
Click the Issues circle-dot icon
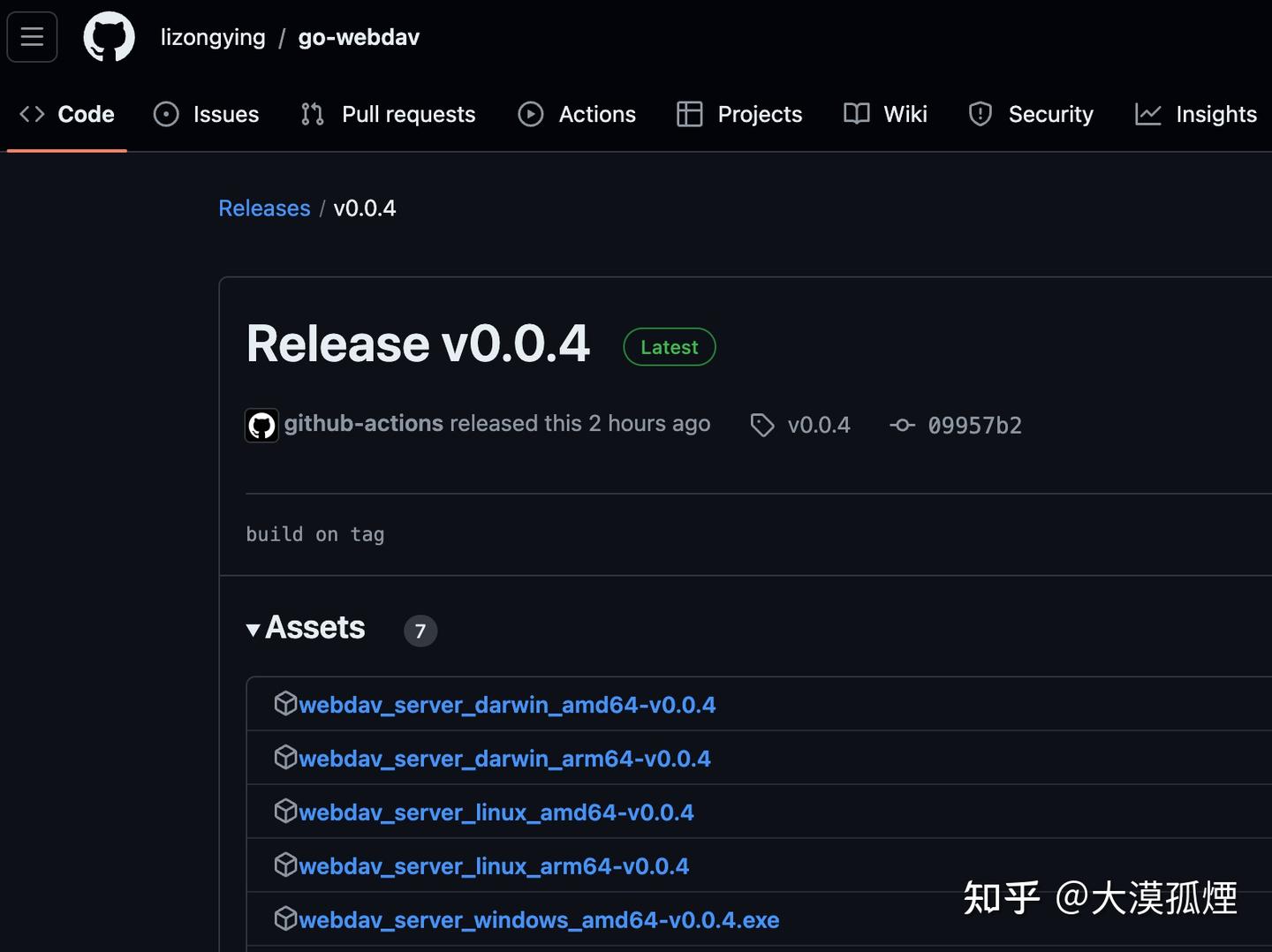[x=166, y=114]
